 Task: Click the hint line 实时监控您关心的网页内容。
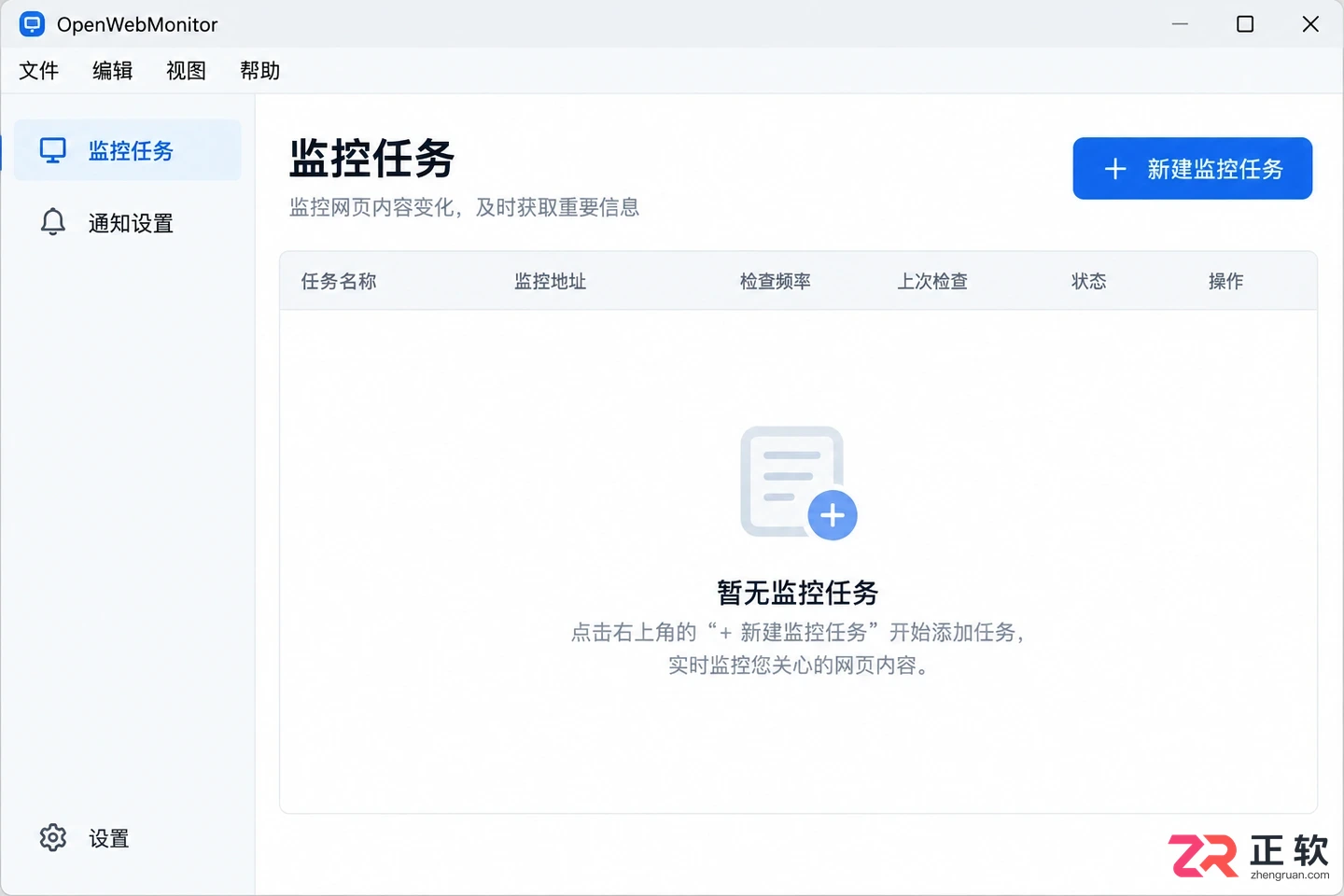pyautogui.click(x=798, y=665)
